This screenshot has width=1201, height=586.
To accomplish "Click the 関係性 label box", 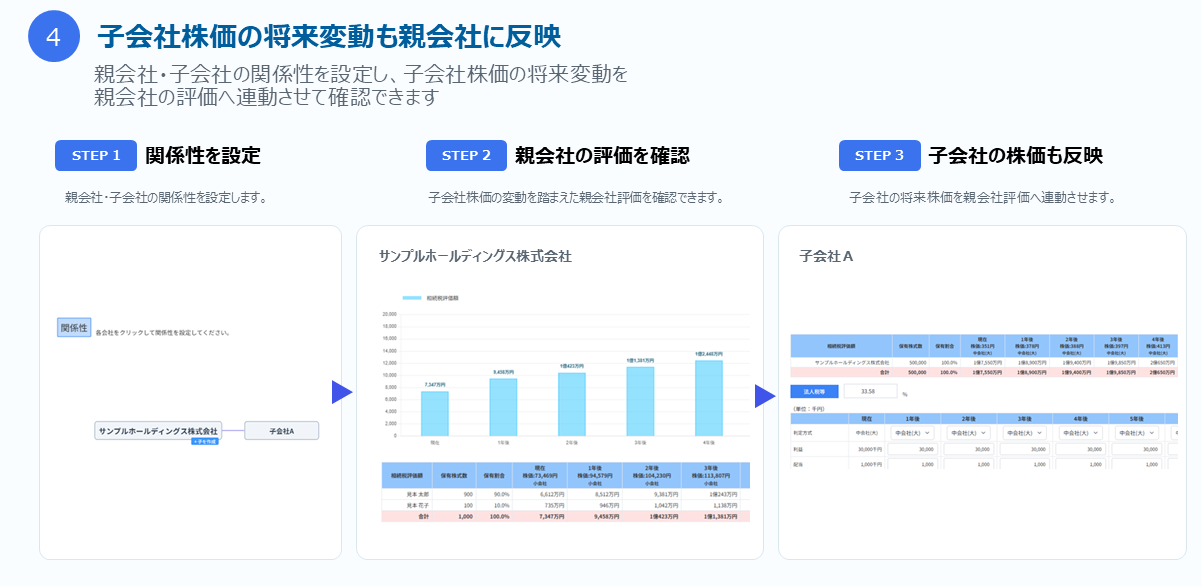I will [x=74, y=327].
